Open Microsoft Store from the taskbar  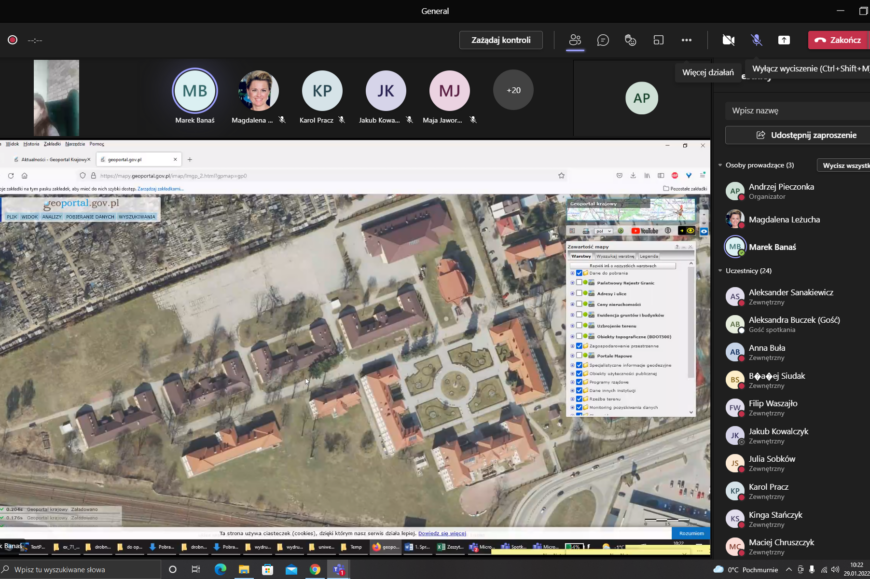click(x=267, y=570)
